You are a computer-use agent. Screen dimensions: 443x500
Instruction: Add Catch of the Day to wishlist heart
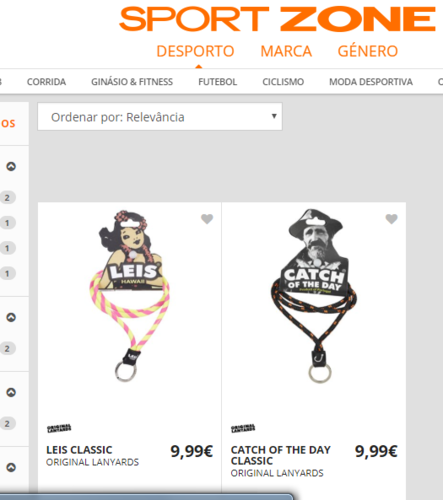pos(391,219)
